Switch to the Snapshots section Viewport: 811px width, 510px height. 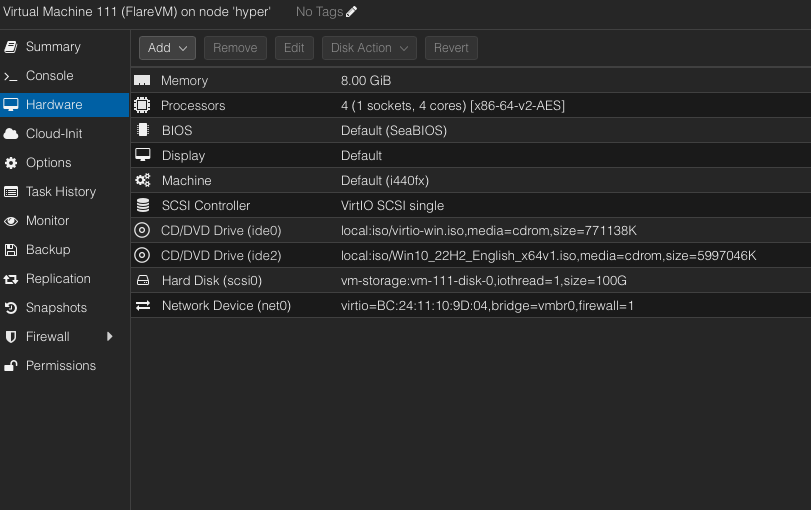(x=56, y=308)
